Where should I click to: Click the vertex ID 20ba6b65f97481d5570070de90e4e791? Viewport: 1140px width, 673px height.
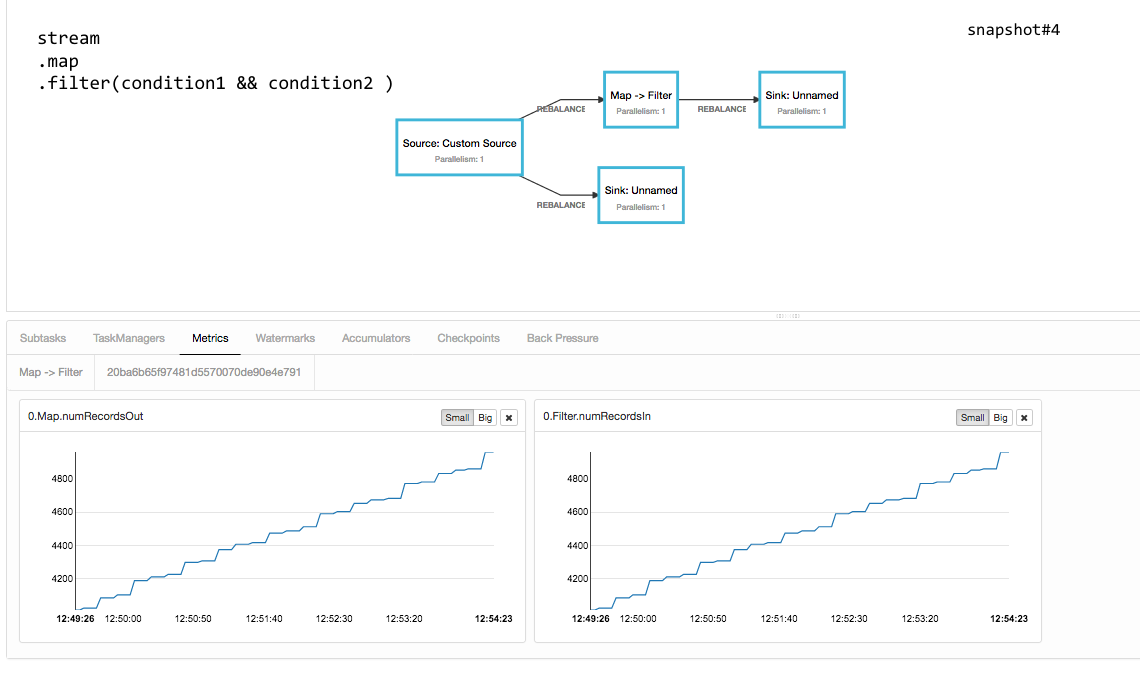pos(204,372)
